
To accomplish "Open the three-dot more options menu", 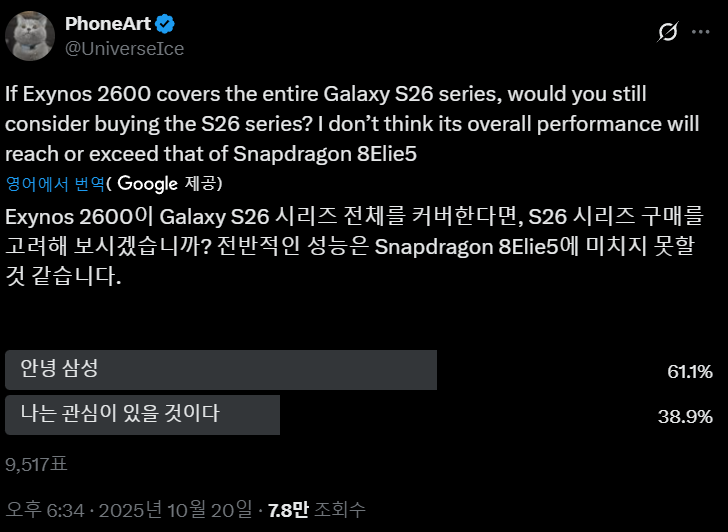I will [x=704, y=33].
